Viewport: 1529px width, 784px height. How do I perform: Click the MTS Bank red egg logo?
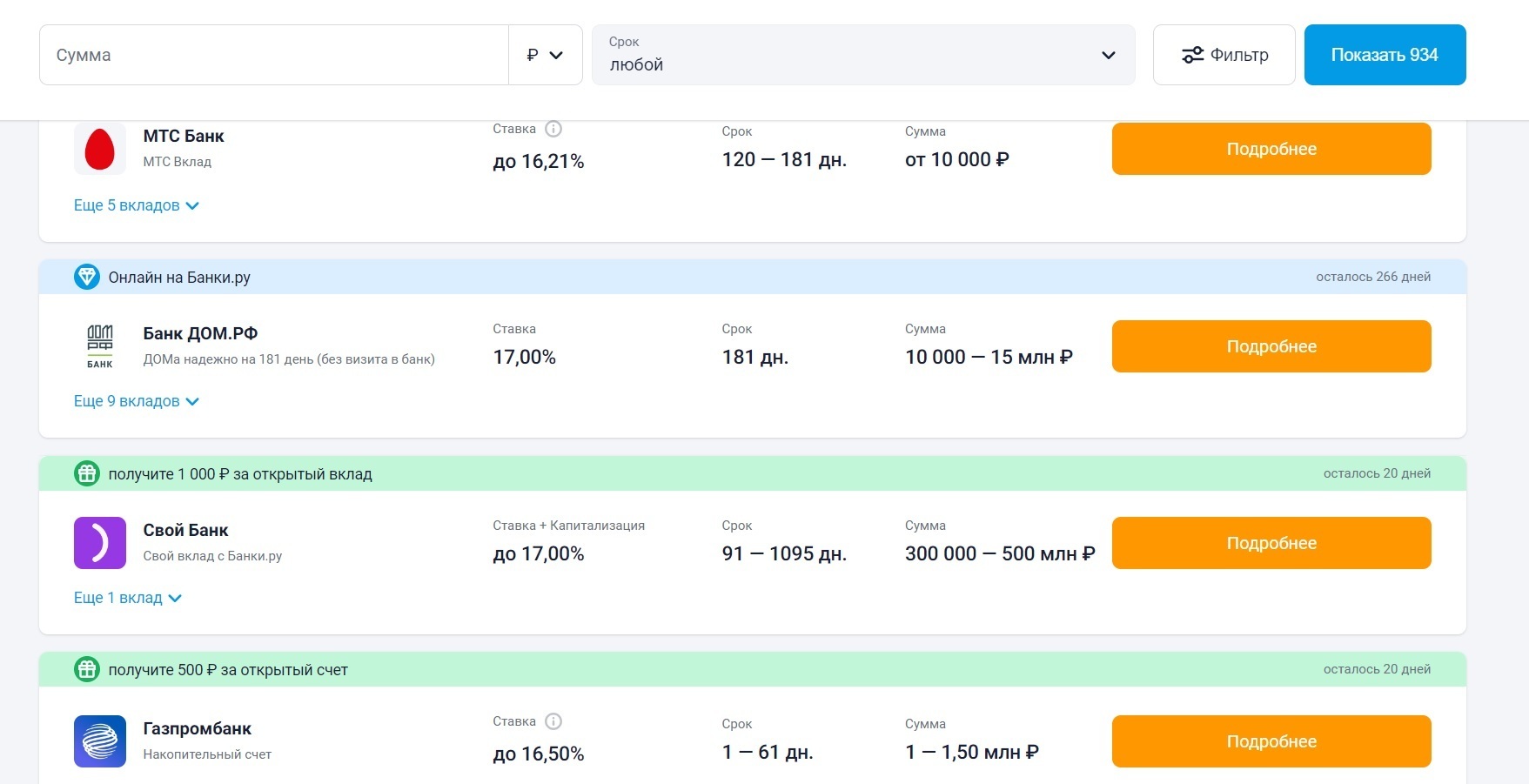pyautogui.click(x=99, y=149)
